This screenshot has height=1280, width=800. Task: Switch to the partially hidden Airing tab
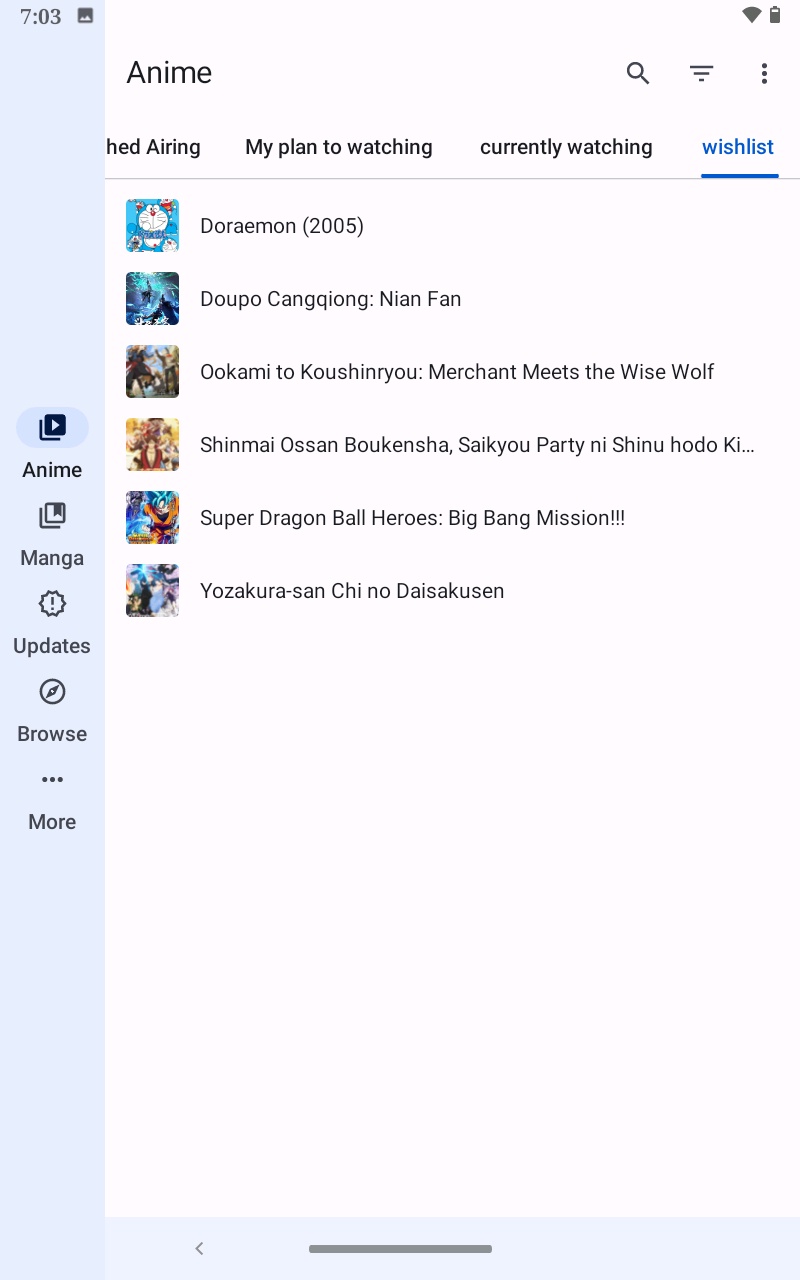coord(153,147)
